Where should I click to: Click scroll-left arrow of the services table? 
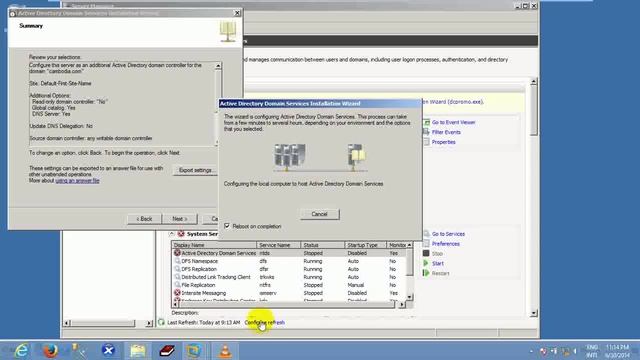point(176,304)
